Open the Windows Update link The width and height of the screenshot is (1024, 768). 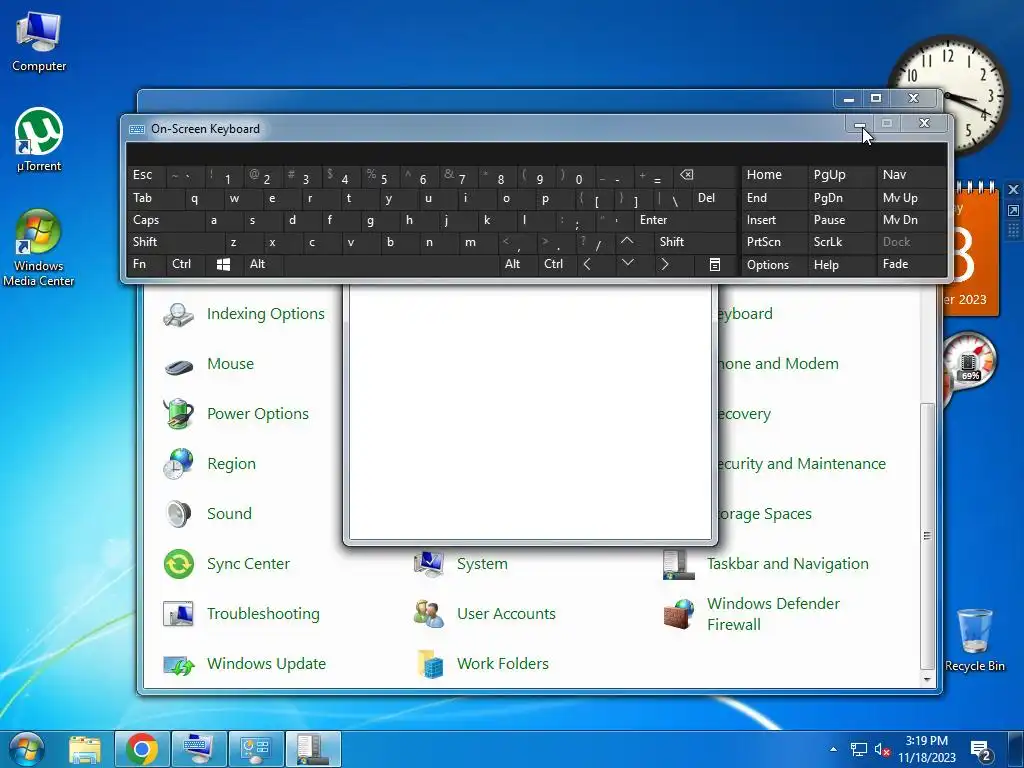coord(266,664)
